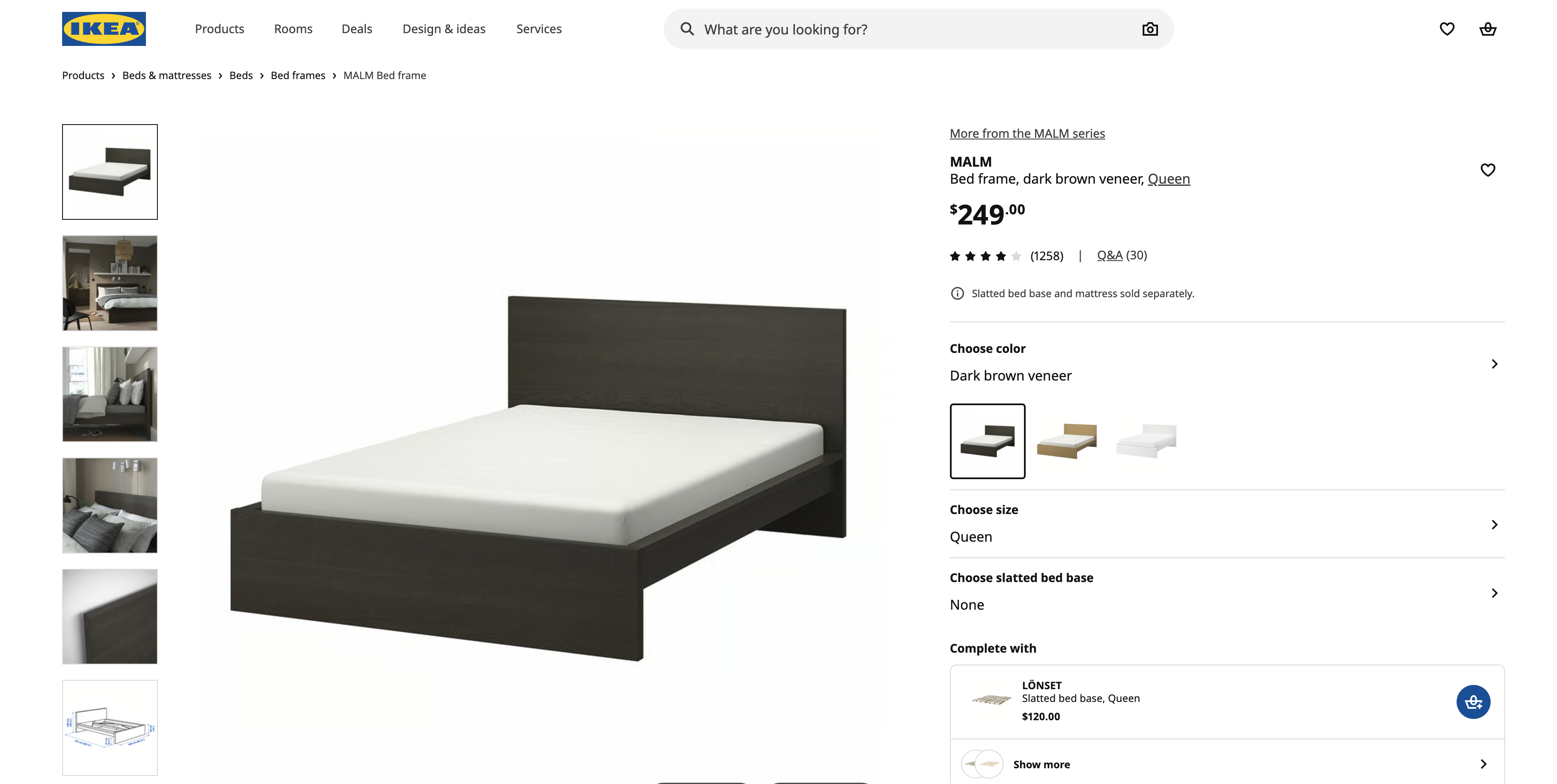
Task: Save MALM bed frame to favorites
Action: [1488, 170]
